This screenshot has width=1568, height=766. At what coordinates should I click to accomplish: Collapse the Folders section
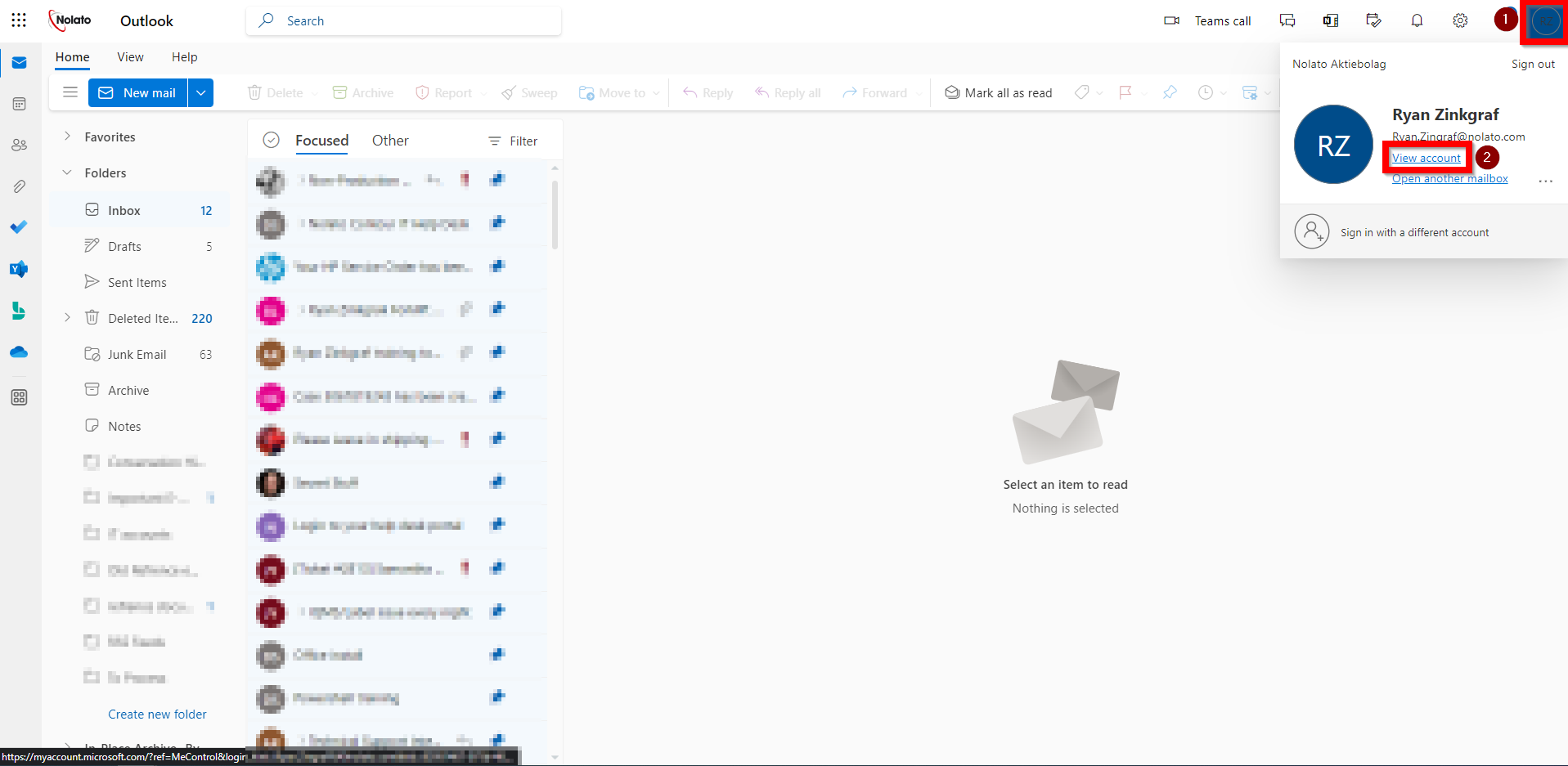pos(67,172)
